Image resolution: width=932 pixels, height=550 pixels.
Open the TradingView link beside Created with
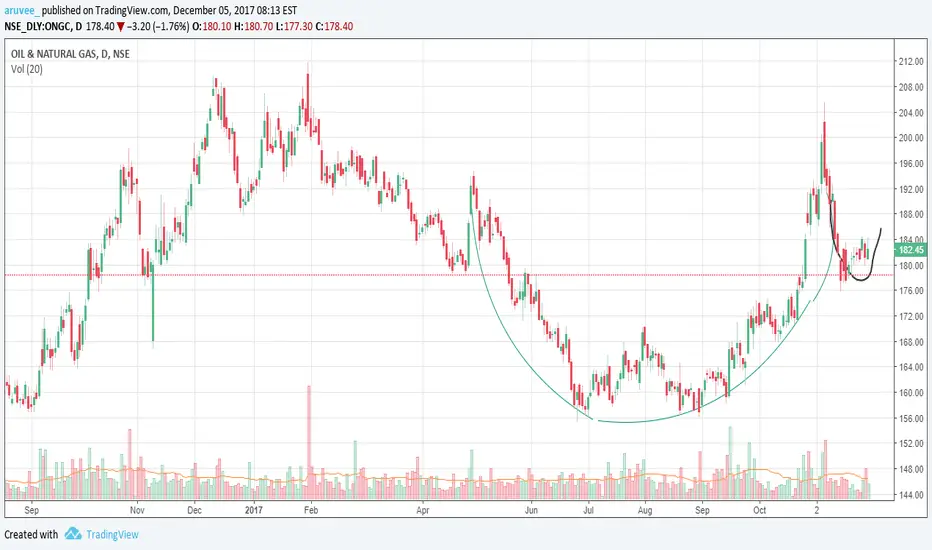pos(112,535)
